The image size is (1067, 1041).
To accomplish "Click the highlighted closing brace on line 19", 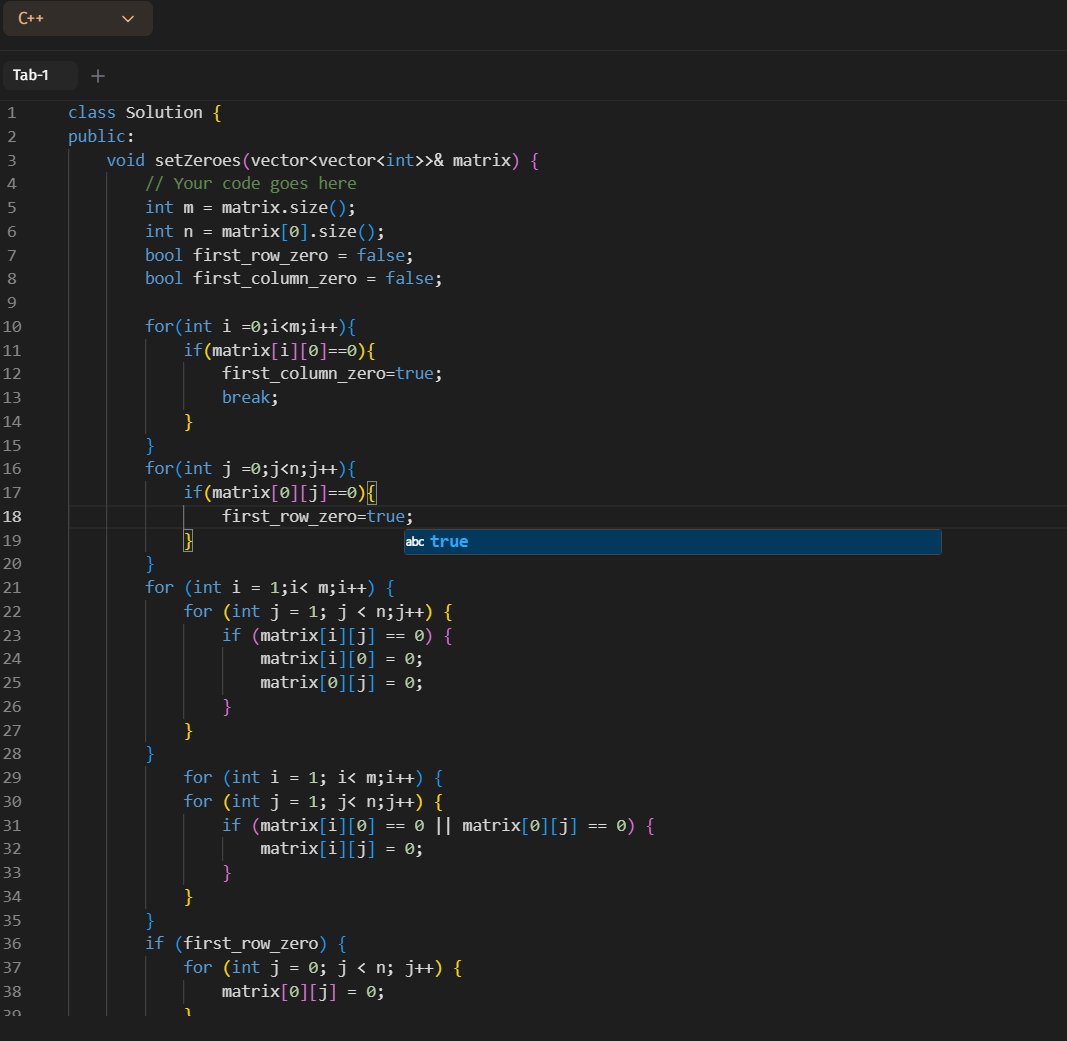I will pyautogui.click(x=188, y=541).
